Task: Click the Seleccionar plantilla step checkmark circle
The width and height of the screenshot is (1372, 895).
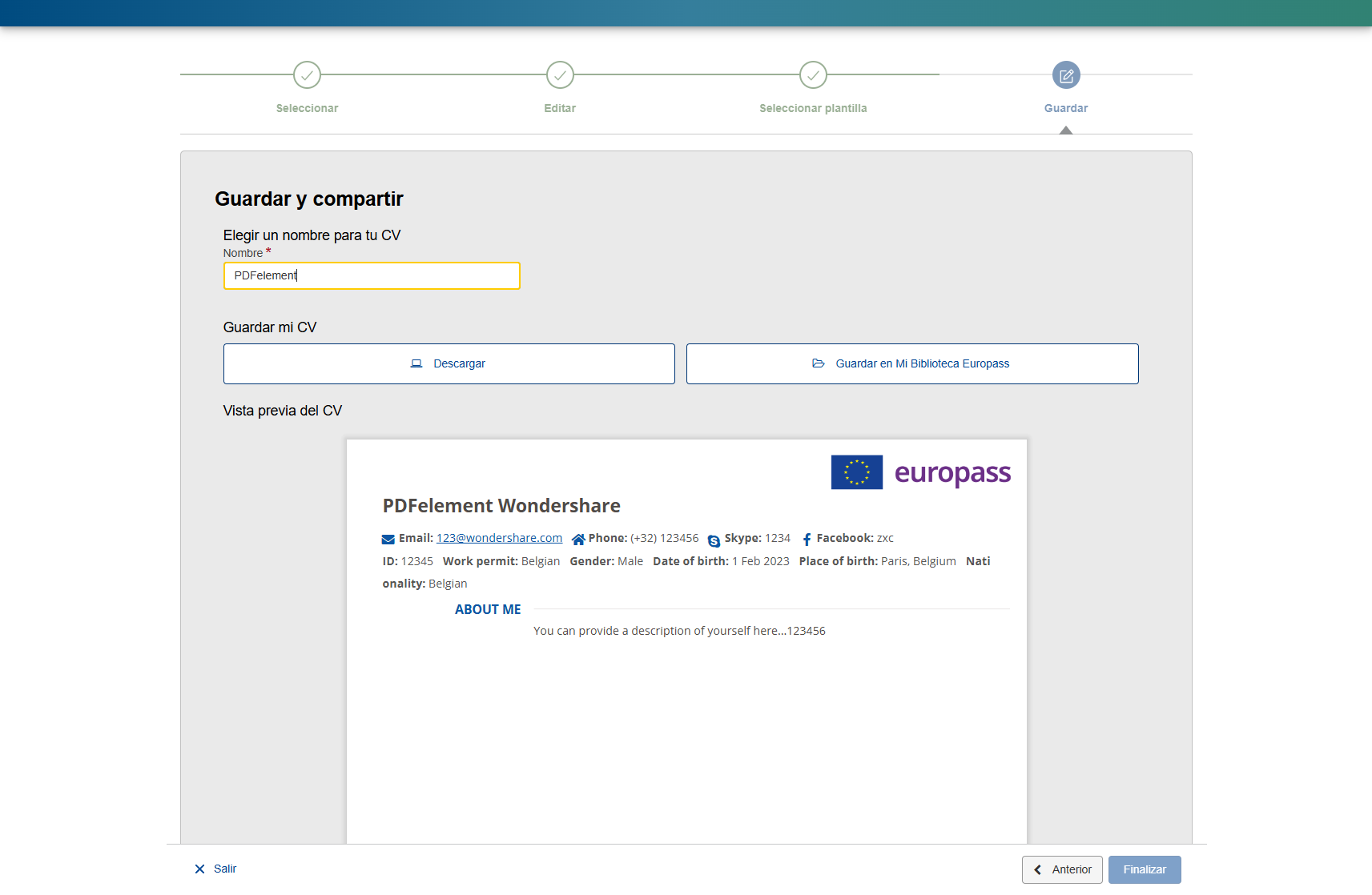Action: coord(813,75)
